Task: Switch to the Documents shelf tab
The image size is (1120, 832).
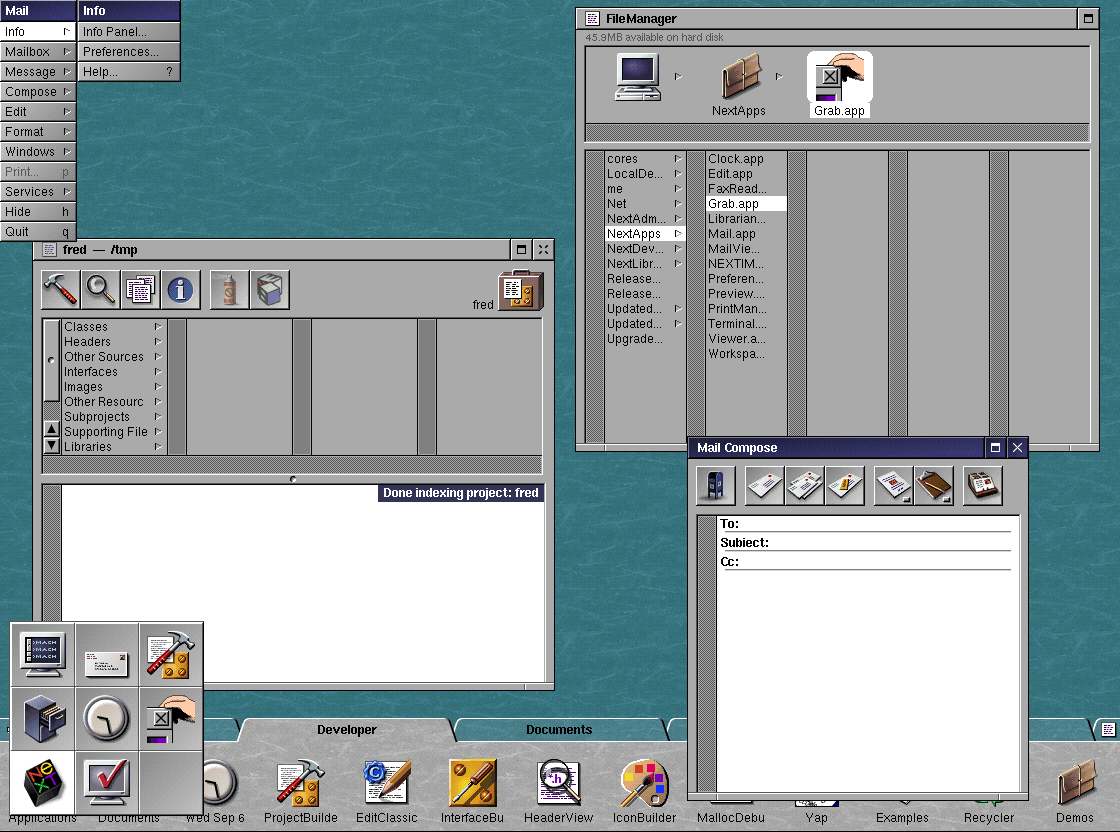Action: [559, 730]
